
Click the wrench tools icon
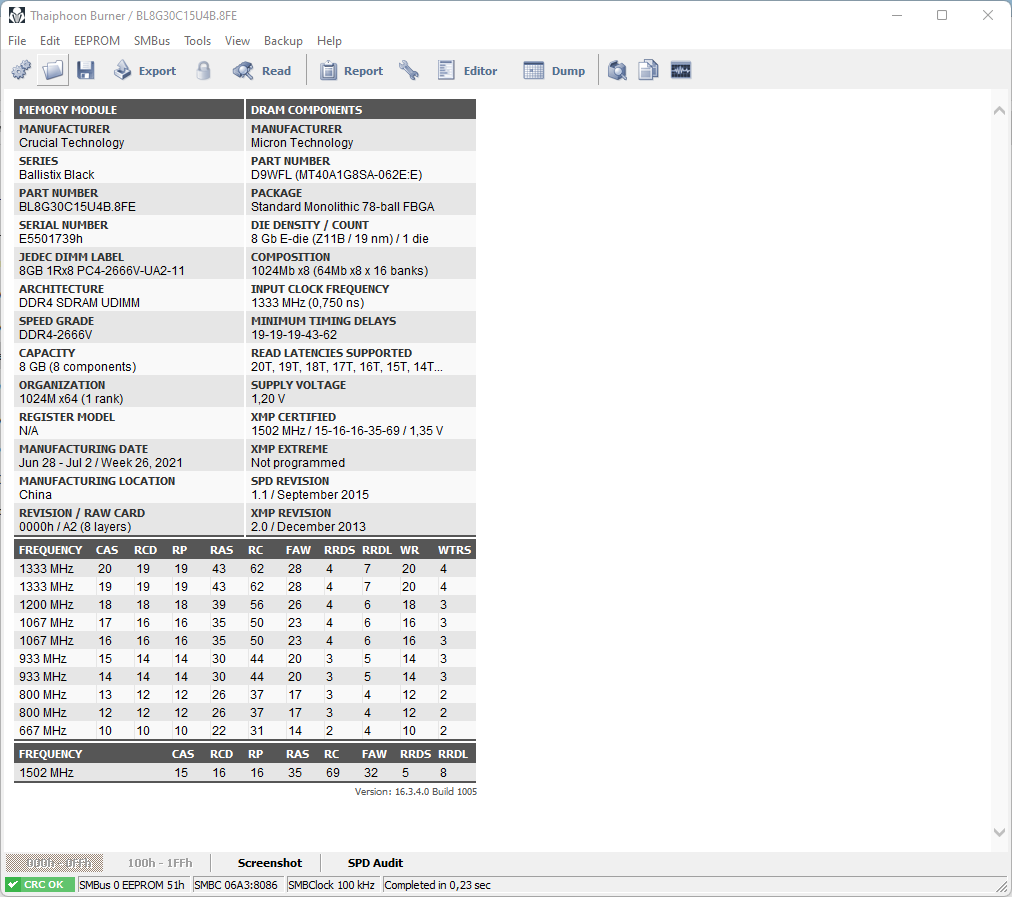[x=409, y=70]
